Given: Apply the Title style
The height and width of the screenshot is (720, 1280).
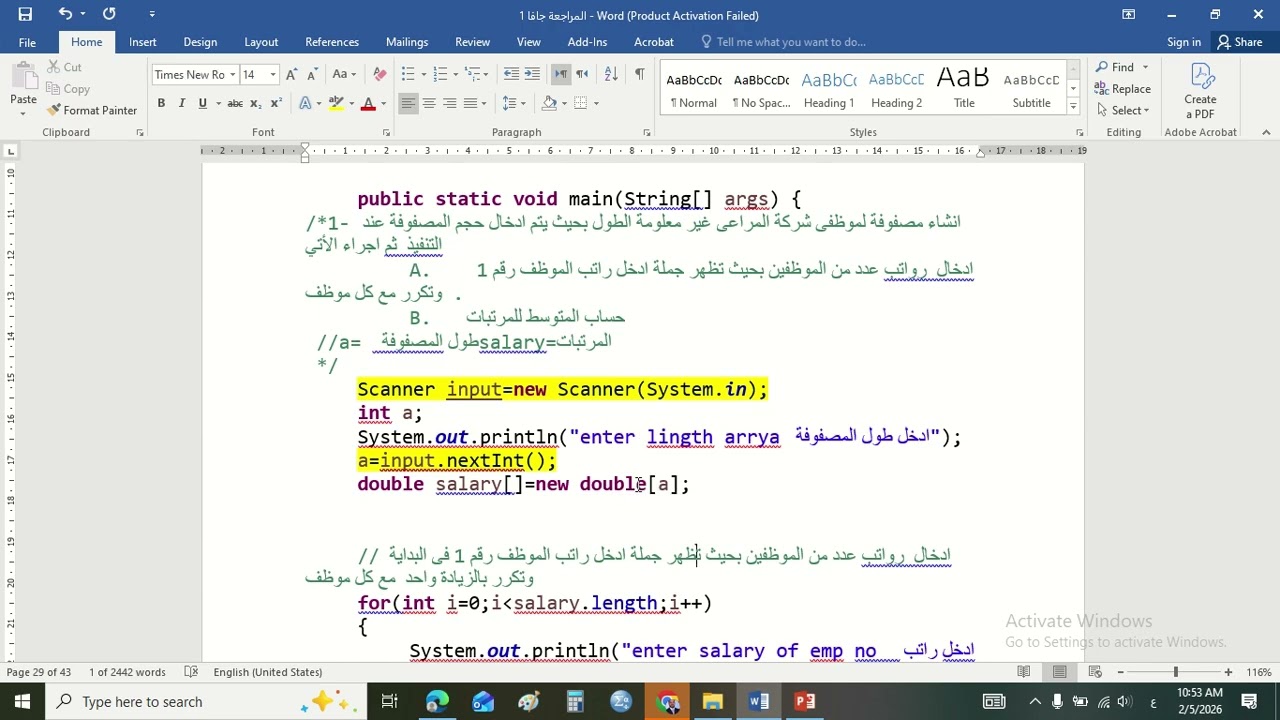Looking at the screenshot, I should [x=964, y=89].
